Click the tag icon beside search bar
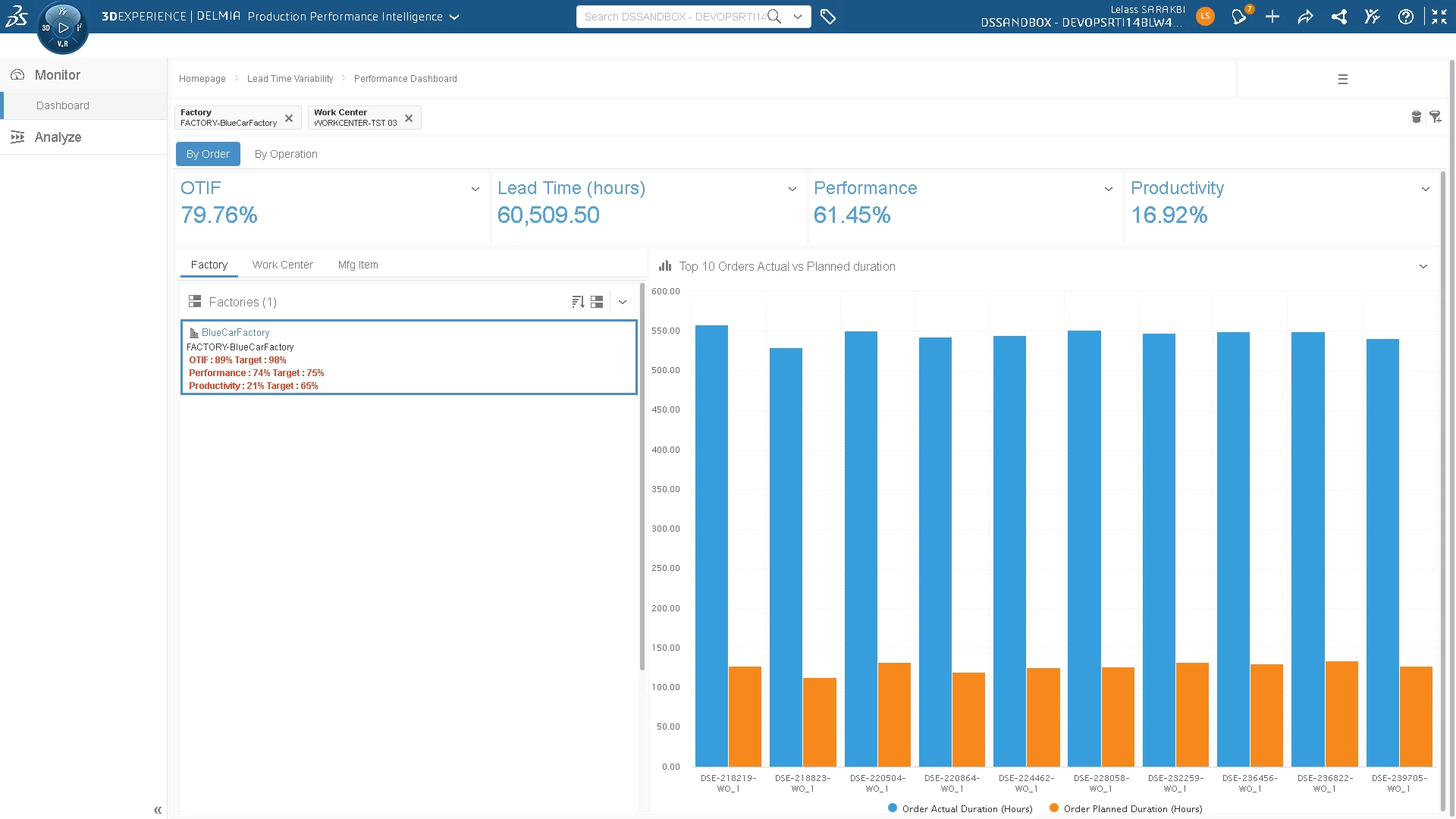Viewport: 1456px width, 819px height. click(828, 17)
